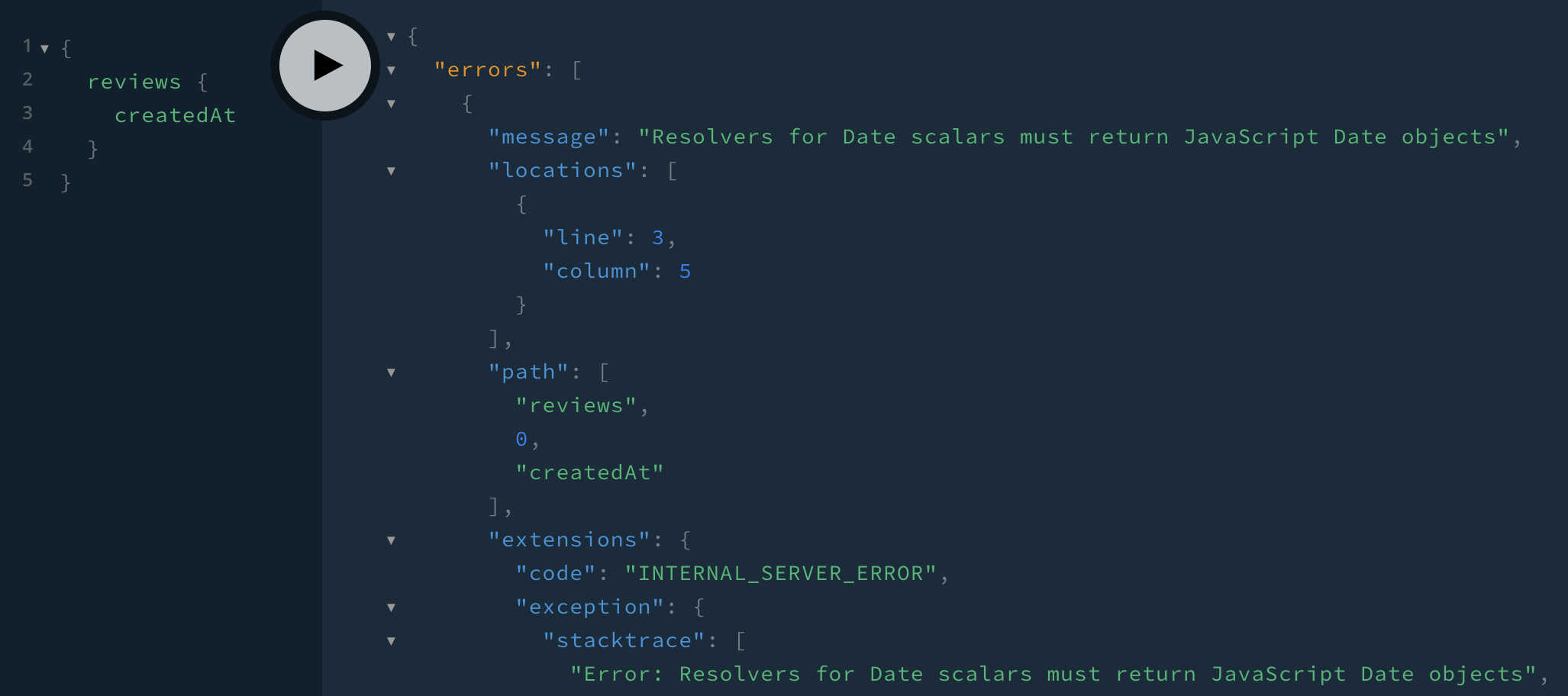The height and width of the screenshot is (696, 1568).
Task: Click the "message" key in the response
Action: coord(549,137)
